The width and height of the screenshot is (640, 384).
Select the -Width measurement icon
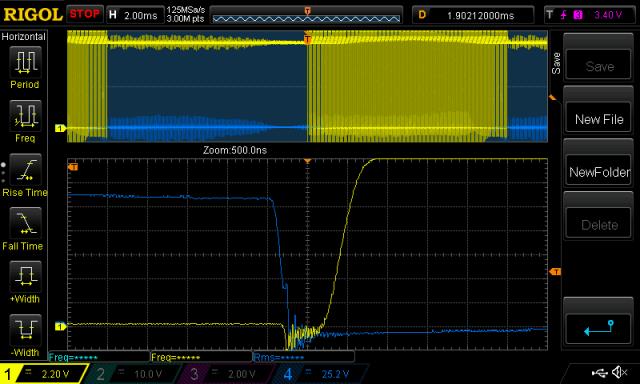25,330
